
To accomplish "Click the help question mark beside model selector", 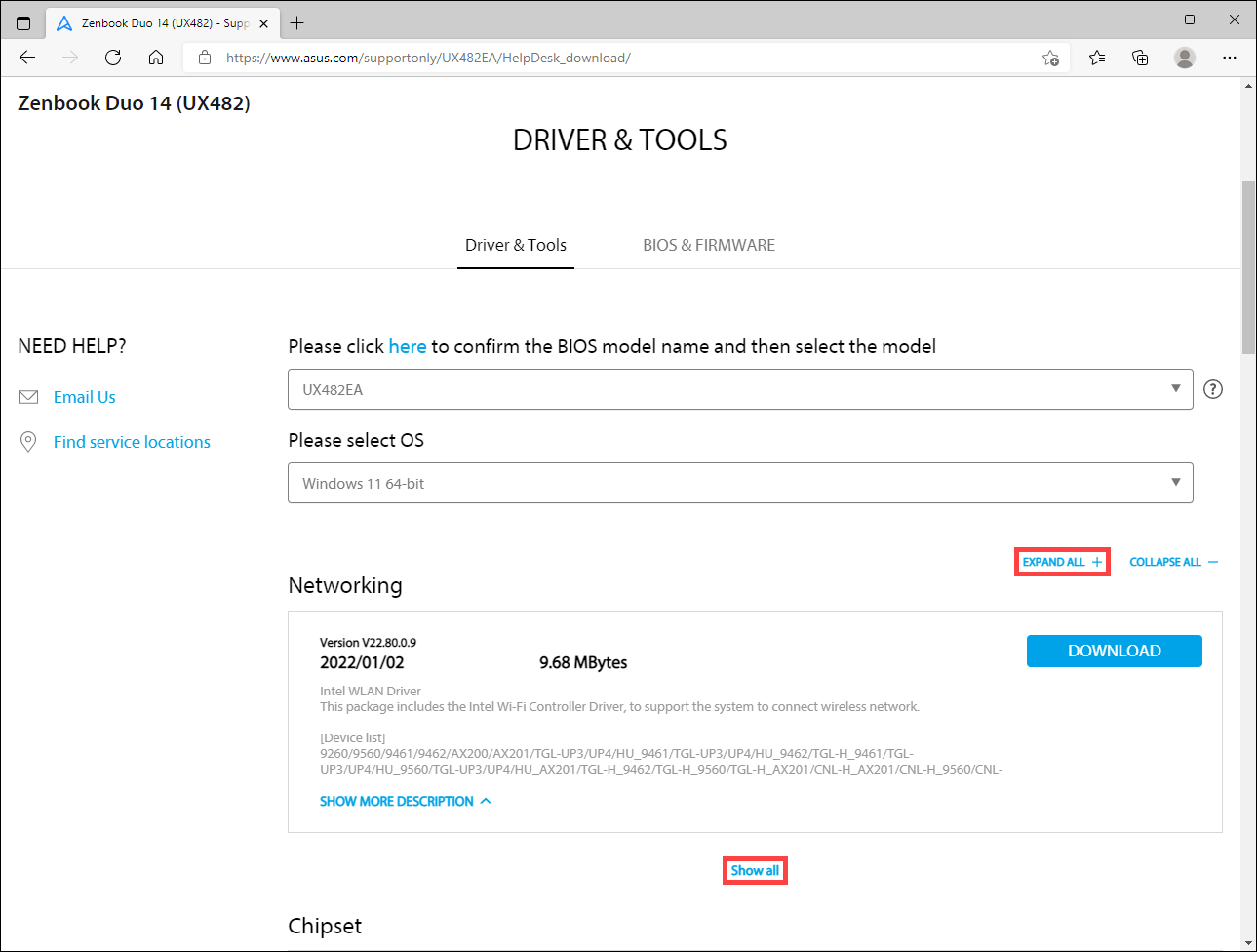I will (x=1212, y=389).
